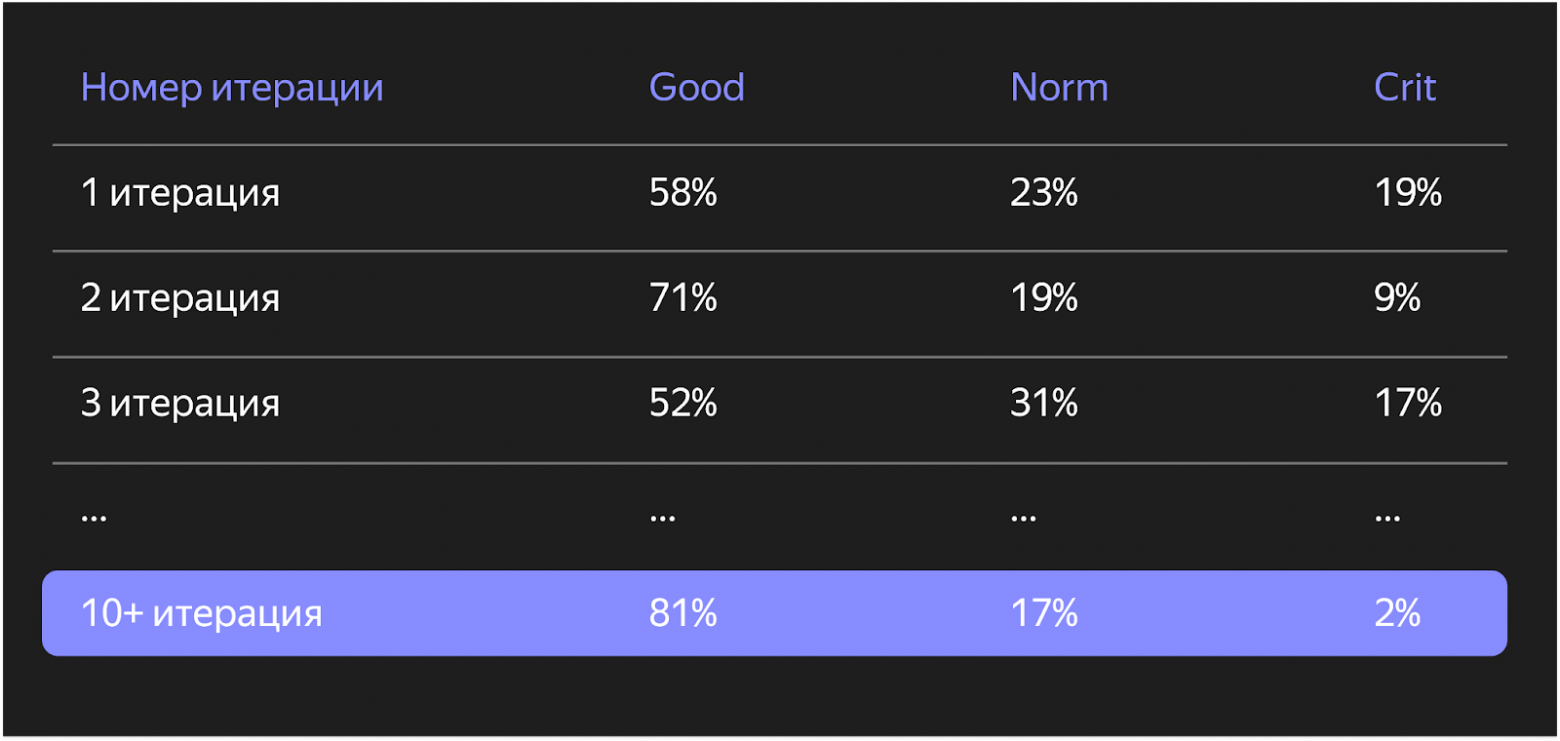
Task: Select the 'Norm' column header
Action: point(1059,88)
